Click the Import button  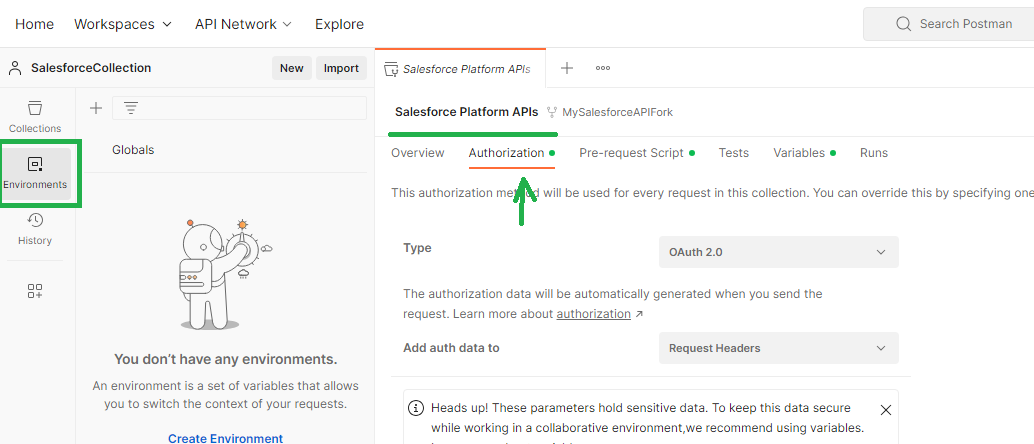tap(341, 68)
